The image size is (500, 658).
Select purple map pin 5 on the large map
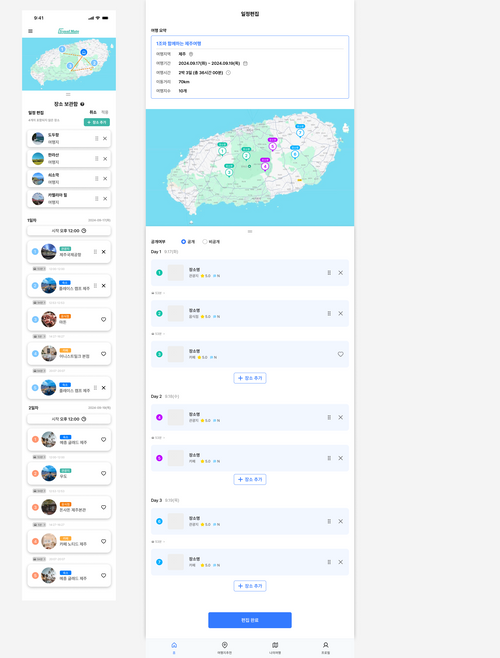tap(272, 146)
